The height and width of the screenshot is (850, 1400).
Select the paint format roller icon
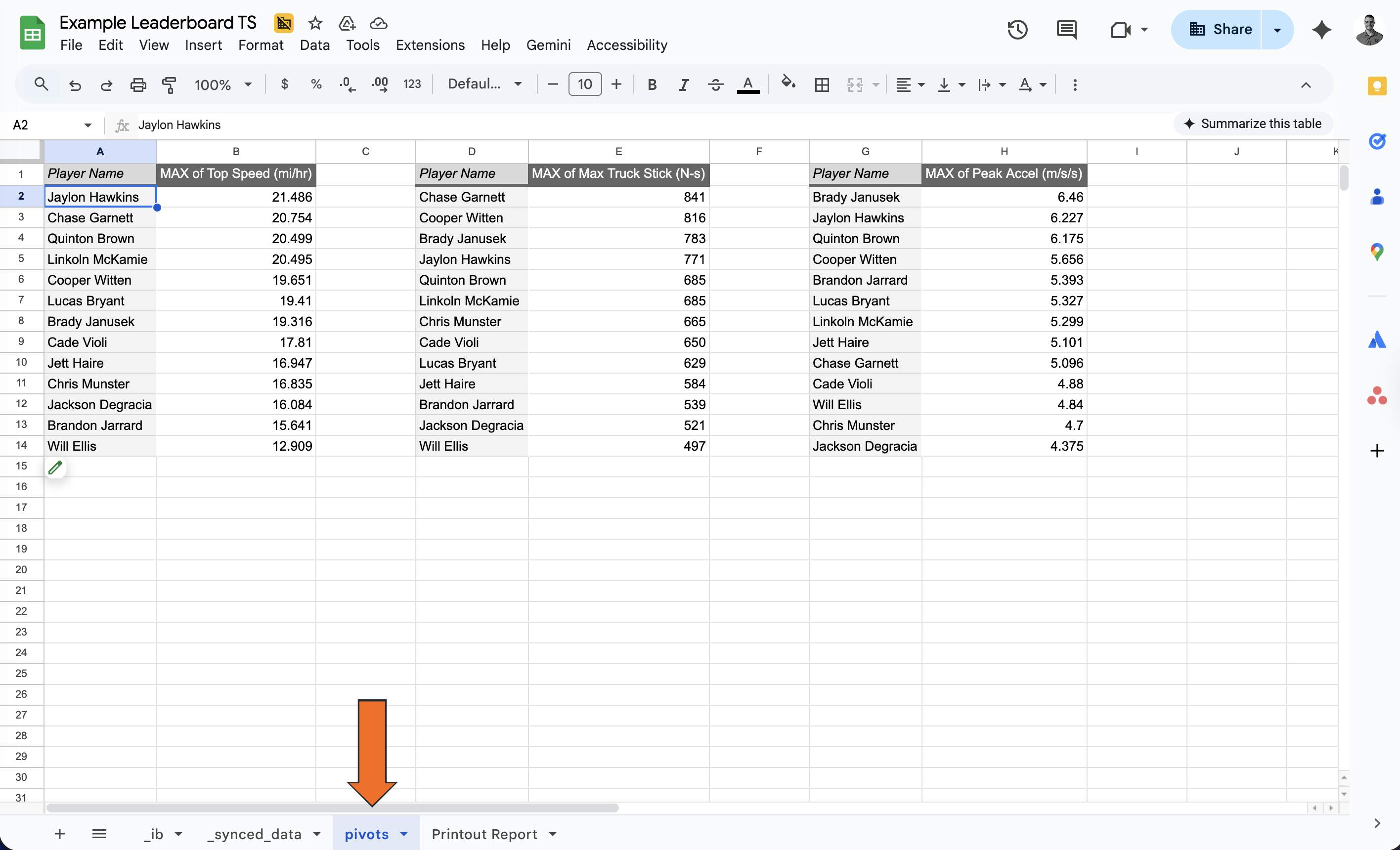pos(170,85)
